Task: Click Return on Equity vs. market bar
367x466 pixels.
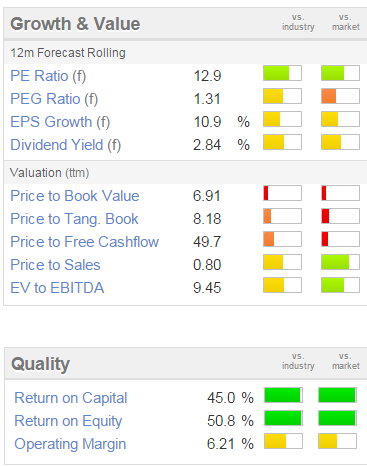Action: (x=337, y=418)
